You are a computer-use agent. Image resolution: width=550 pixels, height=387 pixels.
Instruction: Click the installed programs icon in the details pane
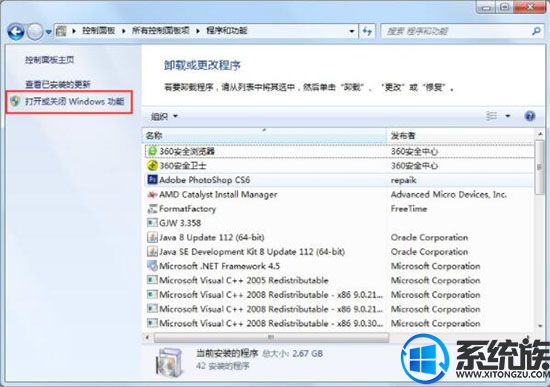169,361
